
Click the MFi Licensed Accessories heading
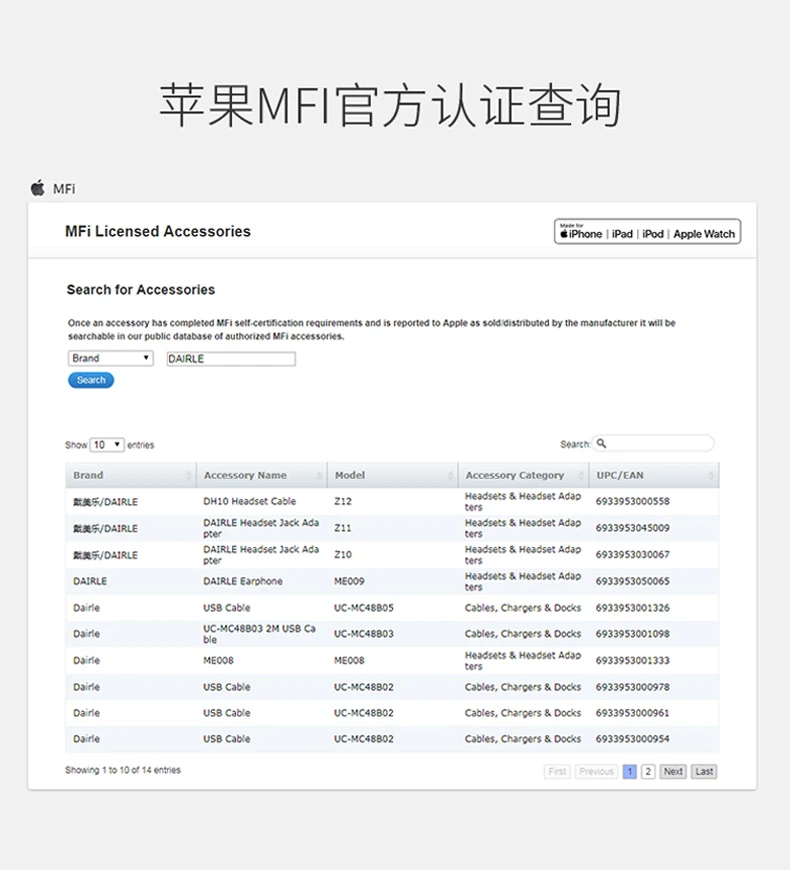point(158,231)
